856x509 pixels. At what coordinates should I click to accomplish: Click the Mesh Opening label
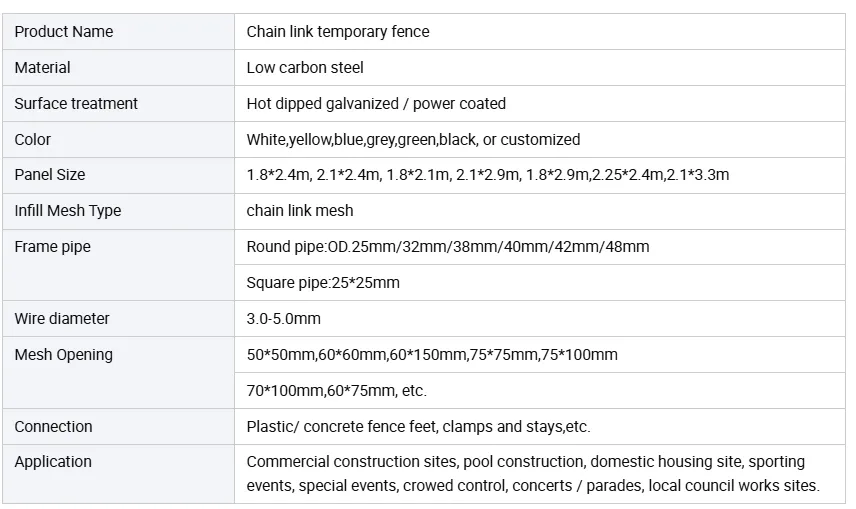(x=63, y=355)
